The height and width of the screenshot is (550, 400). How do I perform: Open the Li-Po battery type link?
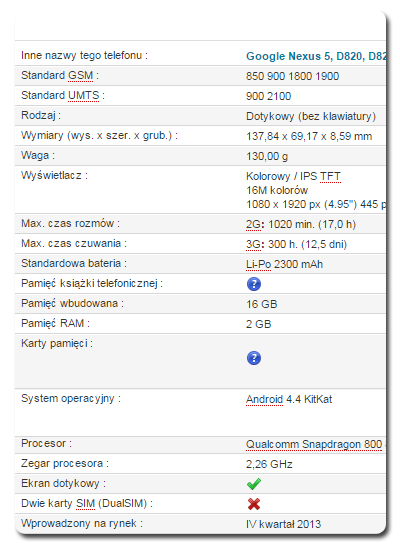tap(258, 264)
